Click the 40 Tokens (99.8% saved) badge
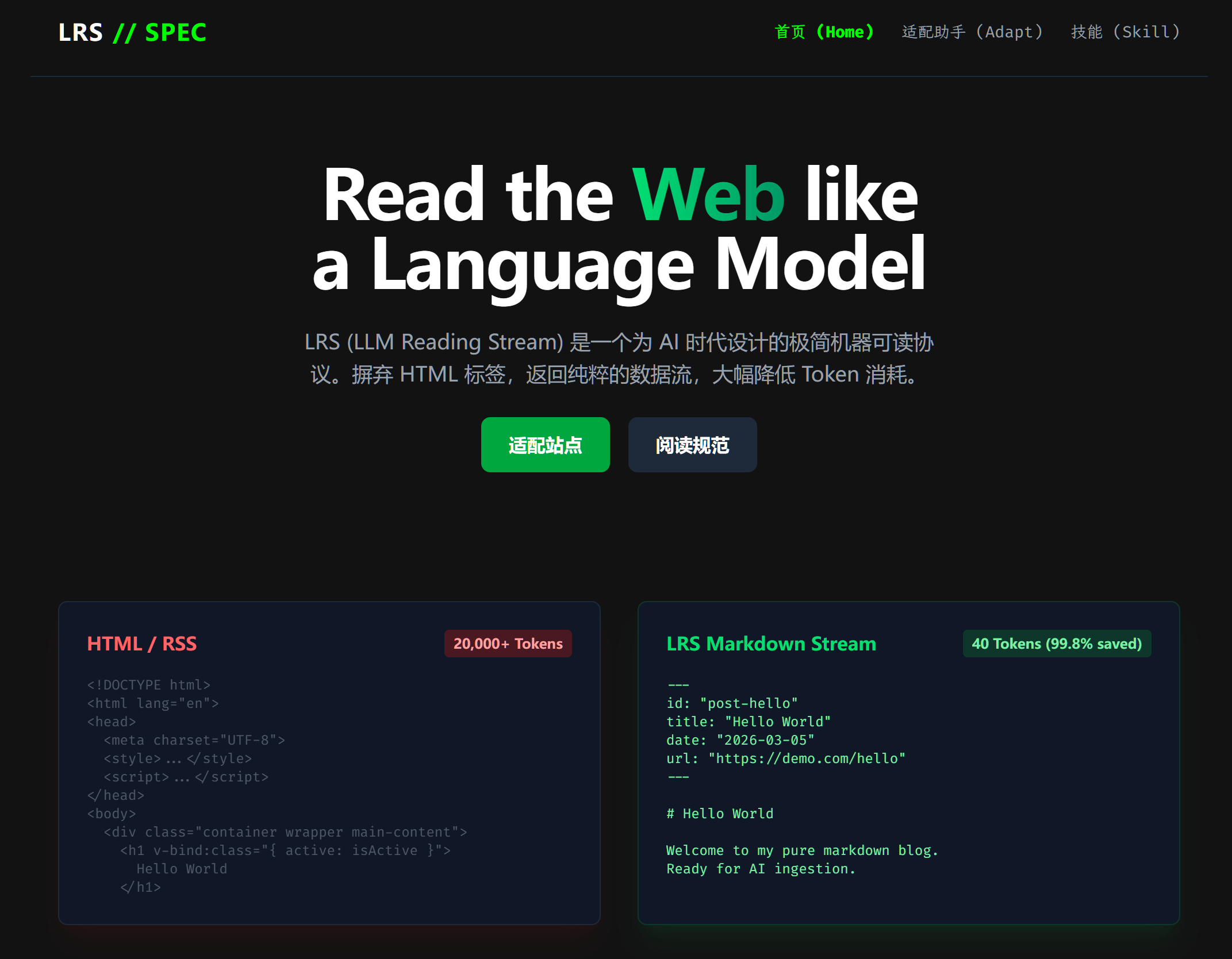The image size is (1232, 959). (1056, 644)
